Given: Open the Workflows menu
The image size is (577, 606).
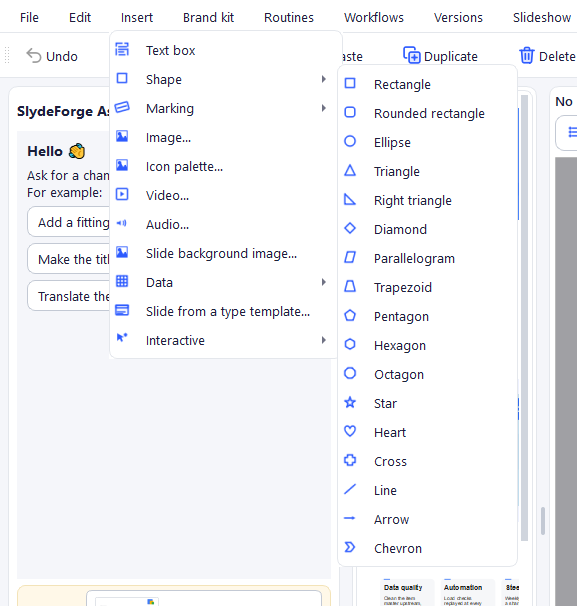Looking at the screenshot, I should [374, 17].
